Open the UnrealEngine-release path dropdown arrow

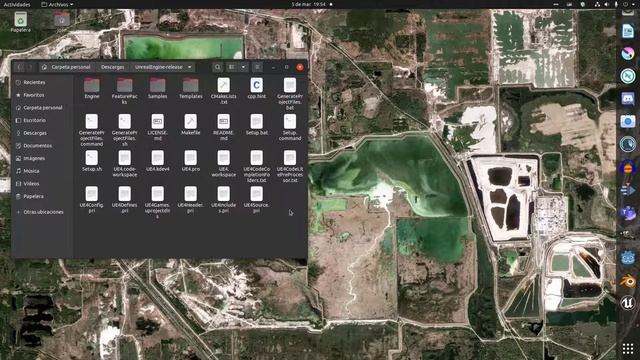[189, 67]
